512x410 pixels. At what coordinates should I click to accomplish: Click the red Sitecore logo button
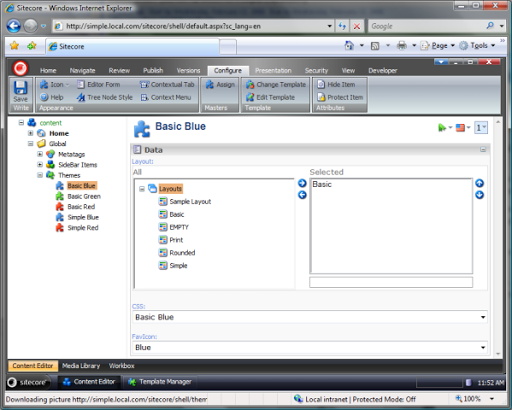coord(20,68)
